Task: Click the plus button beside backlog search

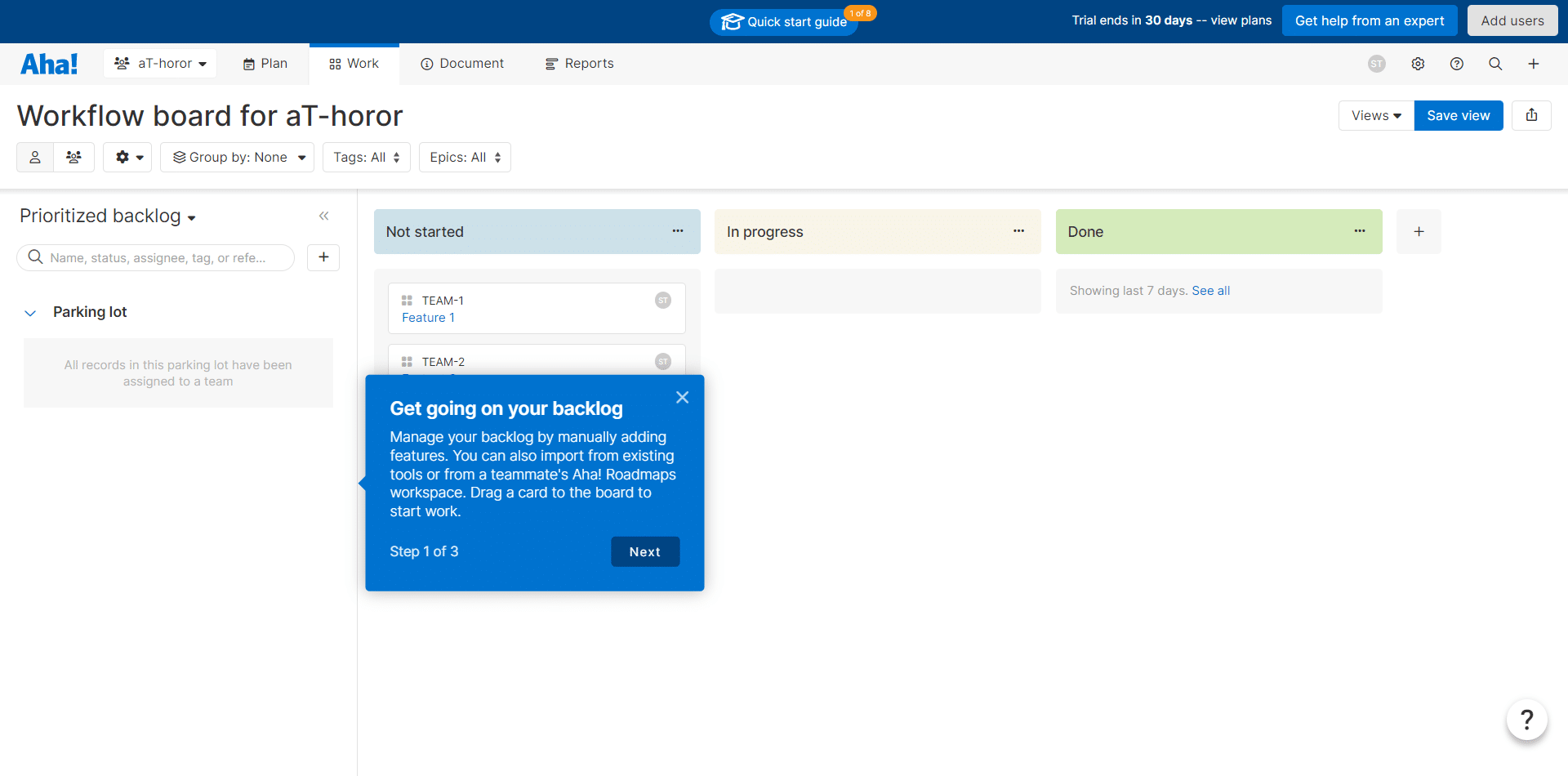Action: click(323, 257)
